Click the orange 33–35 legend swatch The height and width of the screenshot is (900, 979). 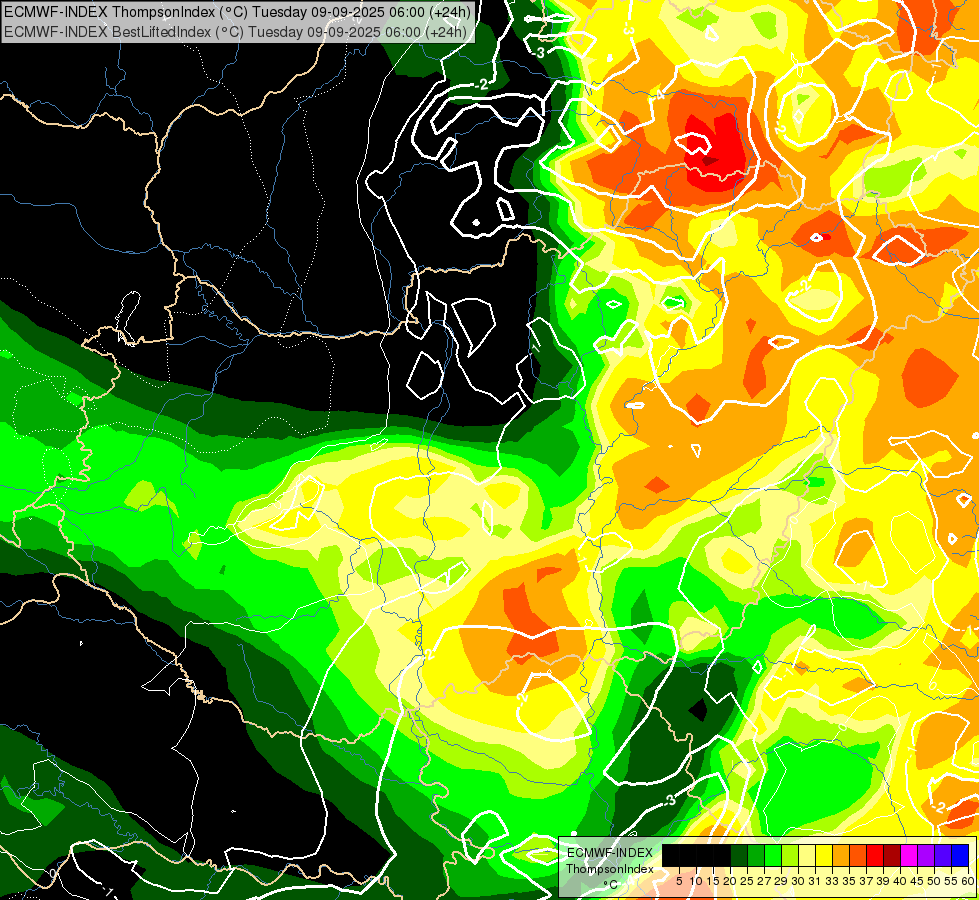coord(841,855)
